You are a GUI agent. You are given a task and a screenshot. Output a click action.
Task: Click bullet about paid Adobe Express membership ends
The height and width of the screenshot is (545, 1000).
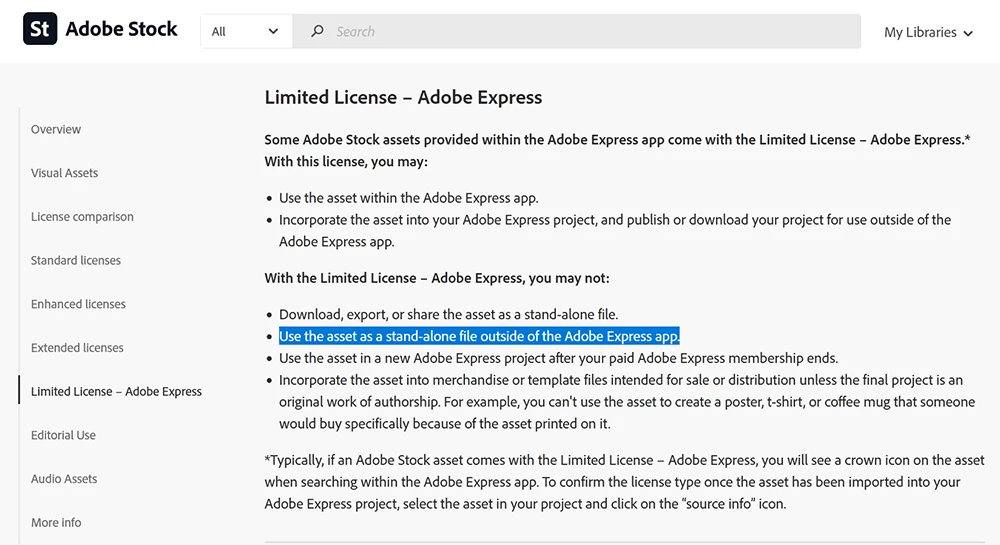(x=558, y=358)
